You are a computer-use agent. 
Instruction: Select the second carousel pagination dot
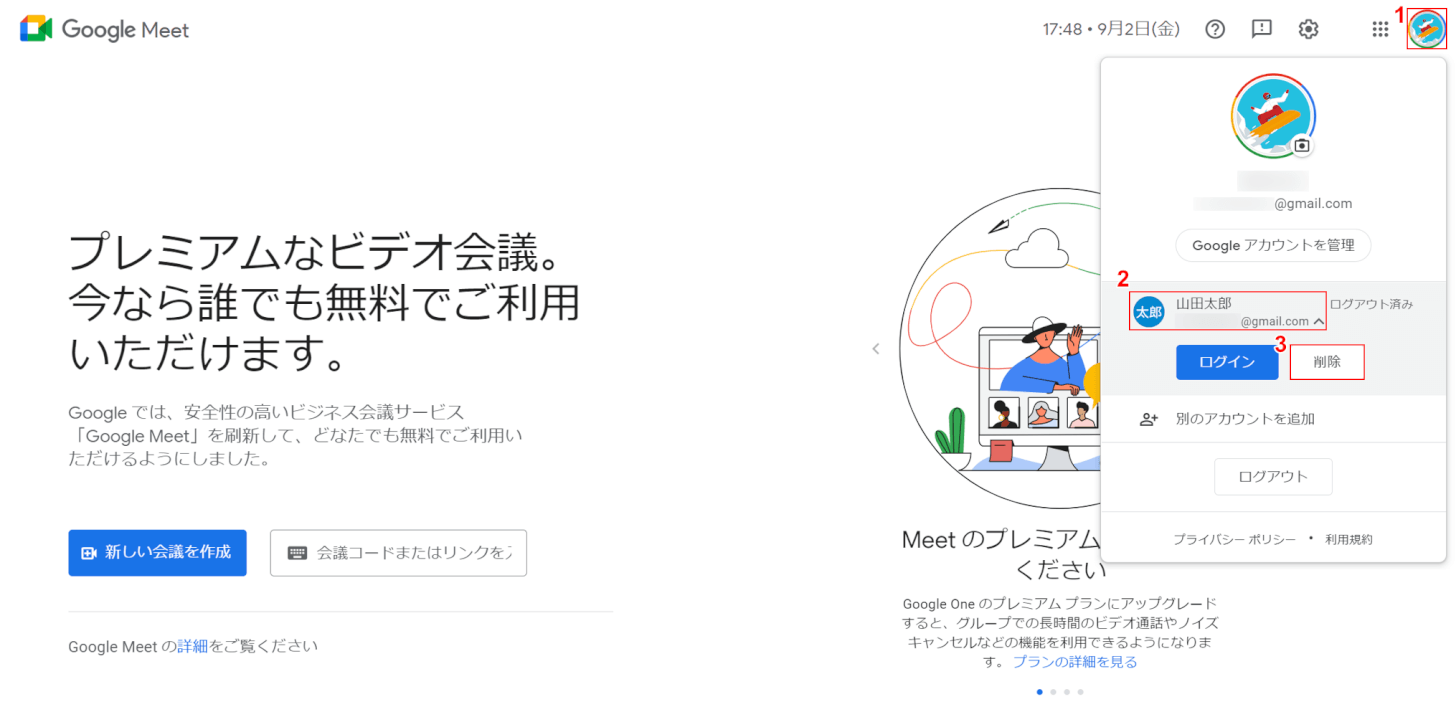point(1053,692)
